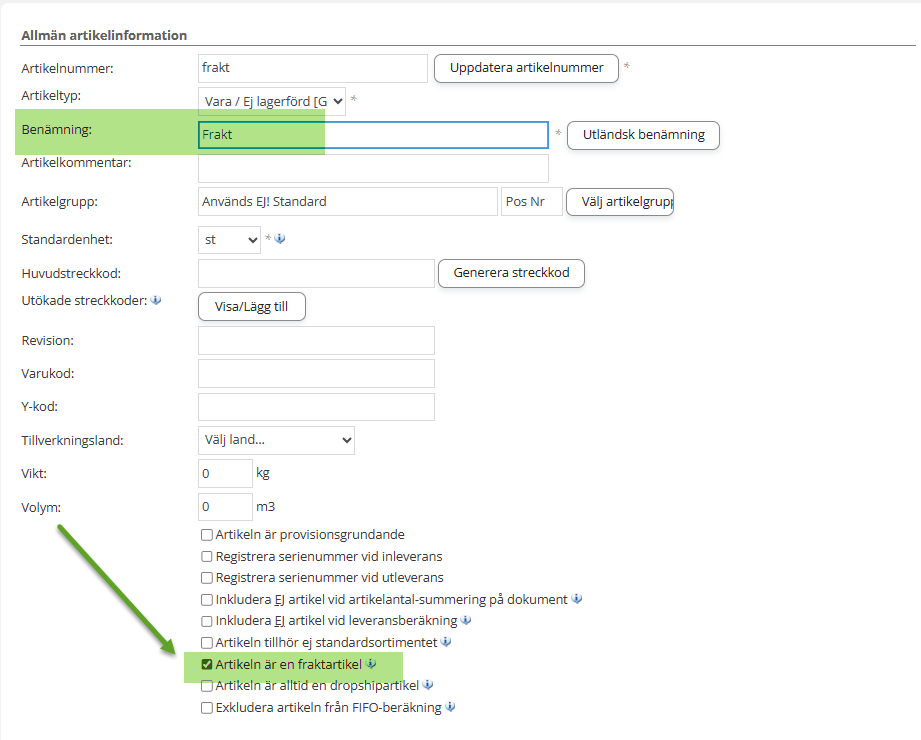Focus the Benämning text field

tap(373, 135)
